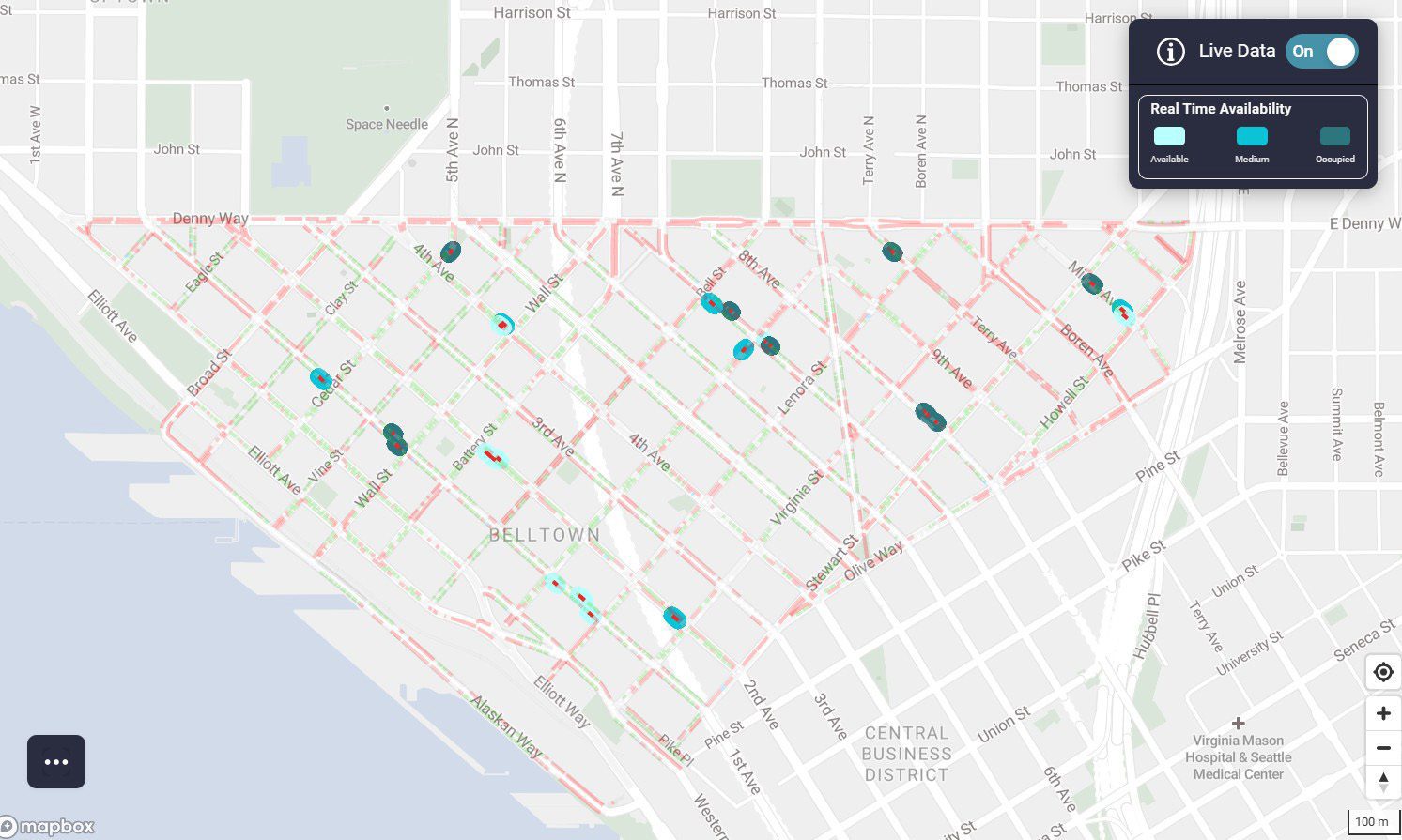Click the Available legend color swatch

[1169, 136]
